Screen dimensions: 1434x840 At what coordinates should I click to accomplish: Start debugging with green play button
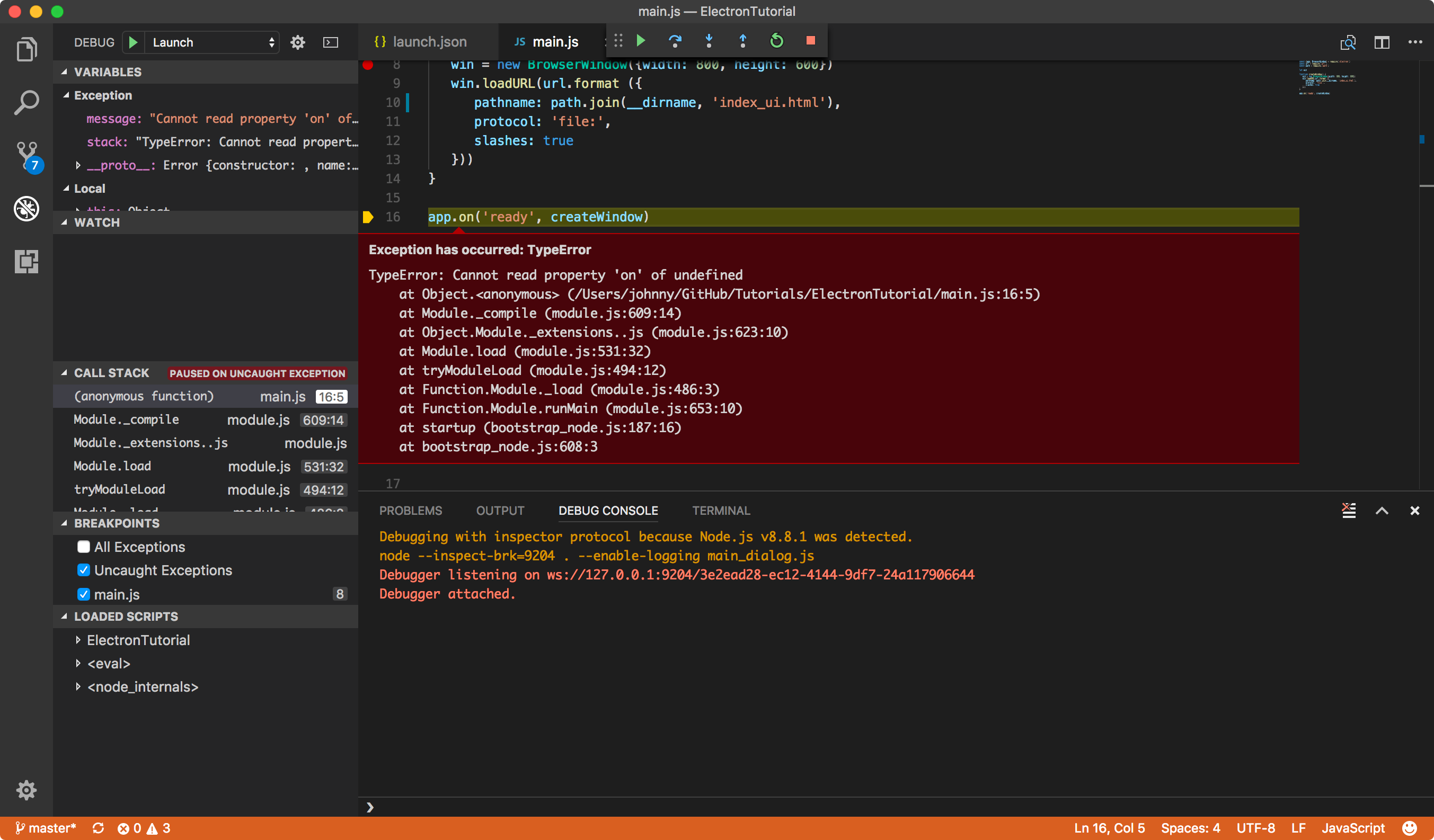[x=133, y=42]
